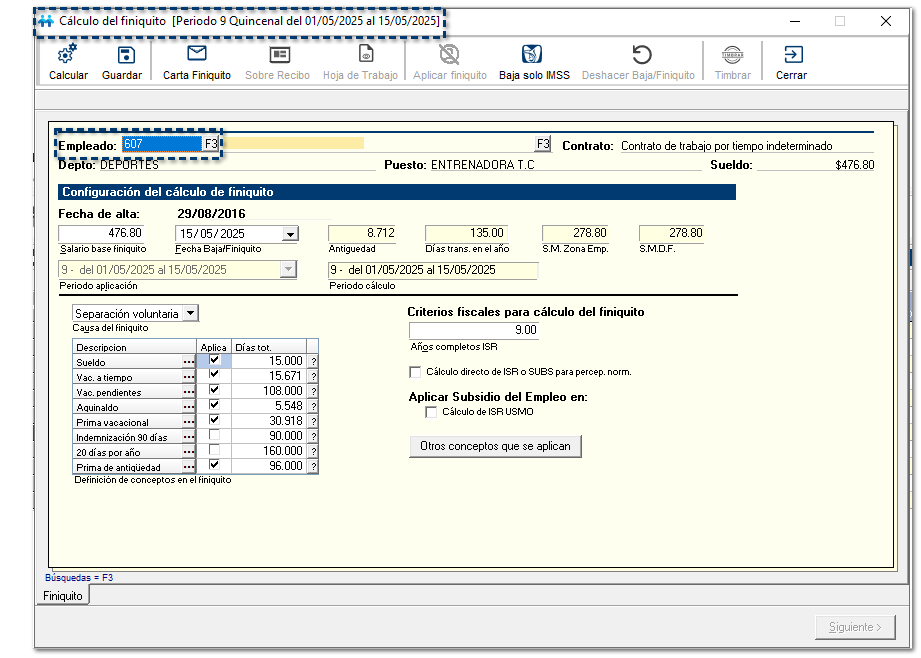This screenshot has width=921, height=658.
Task: Expand Separación voluntaria cause dropdown
Action: (191, 313)
